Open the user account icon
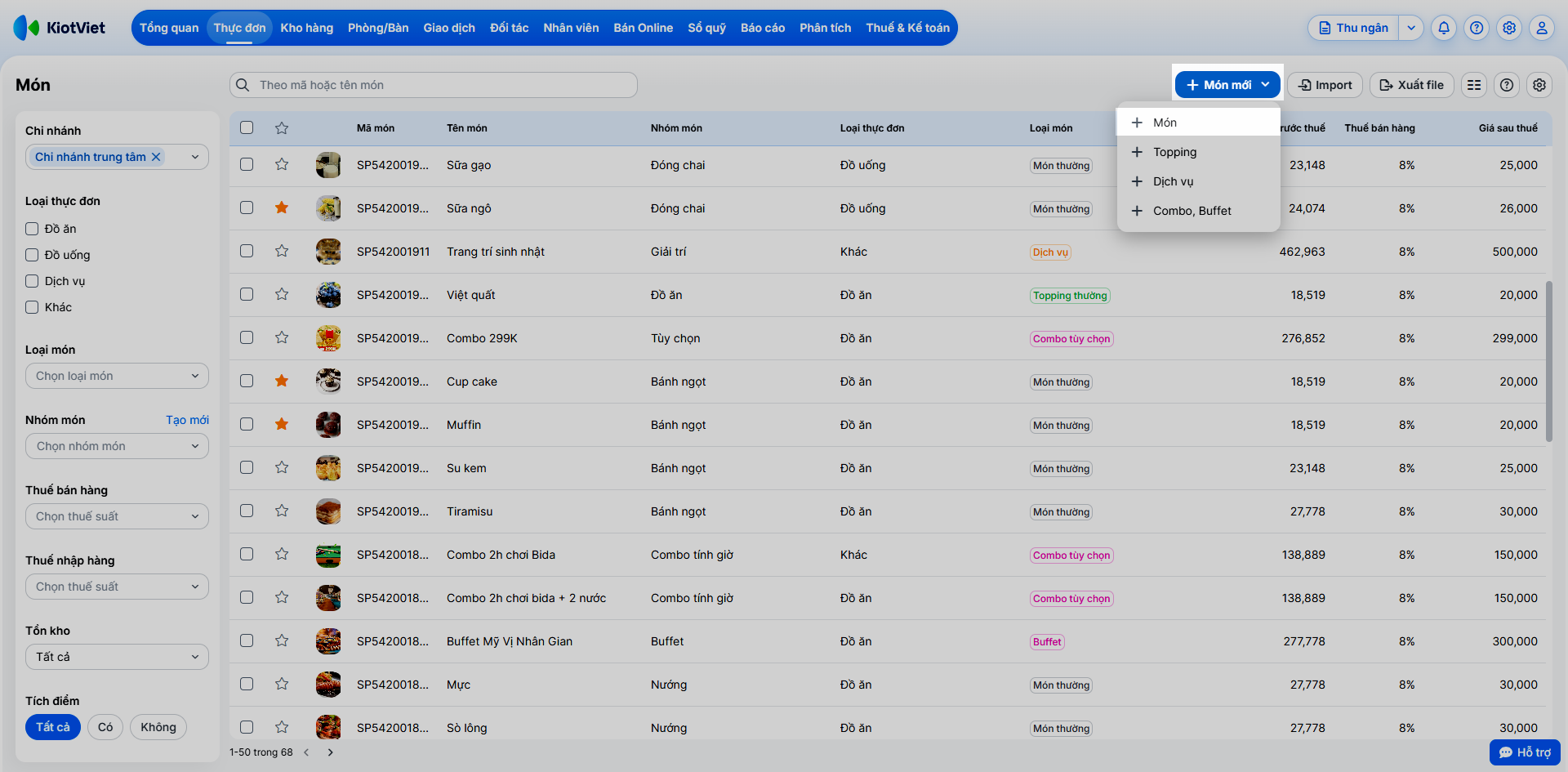Image resolution: width=1568 pixels, height=772 pixels. point(1542,28)
